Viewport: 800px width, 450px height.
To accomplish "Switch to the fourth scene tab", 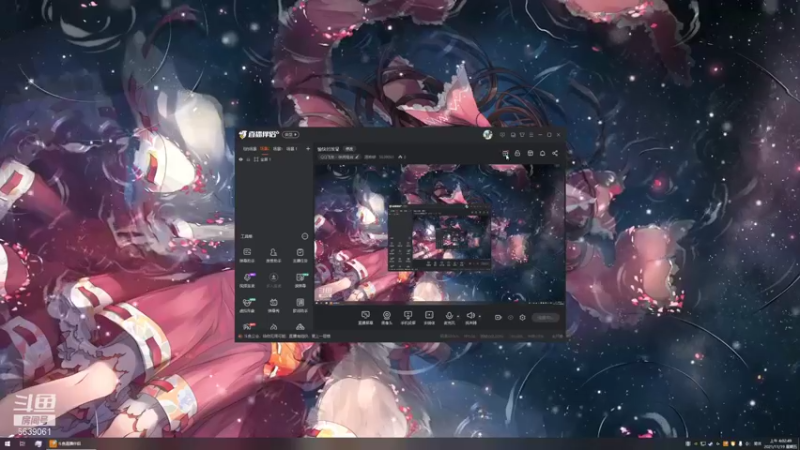I will [x=291, y=148].
